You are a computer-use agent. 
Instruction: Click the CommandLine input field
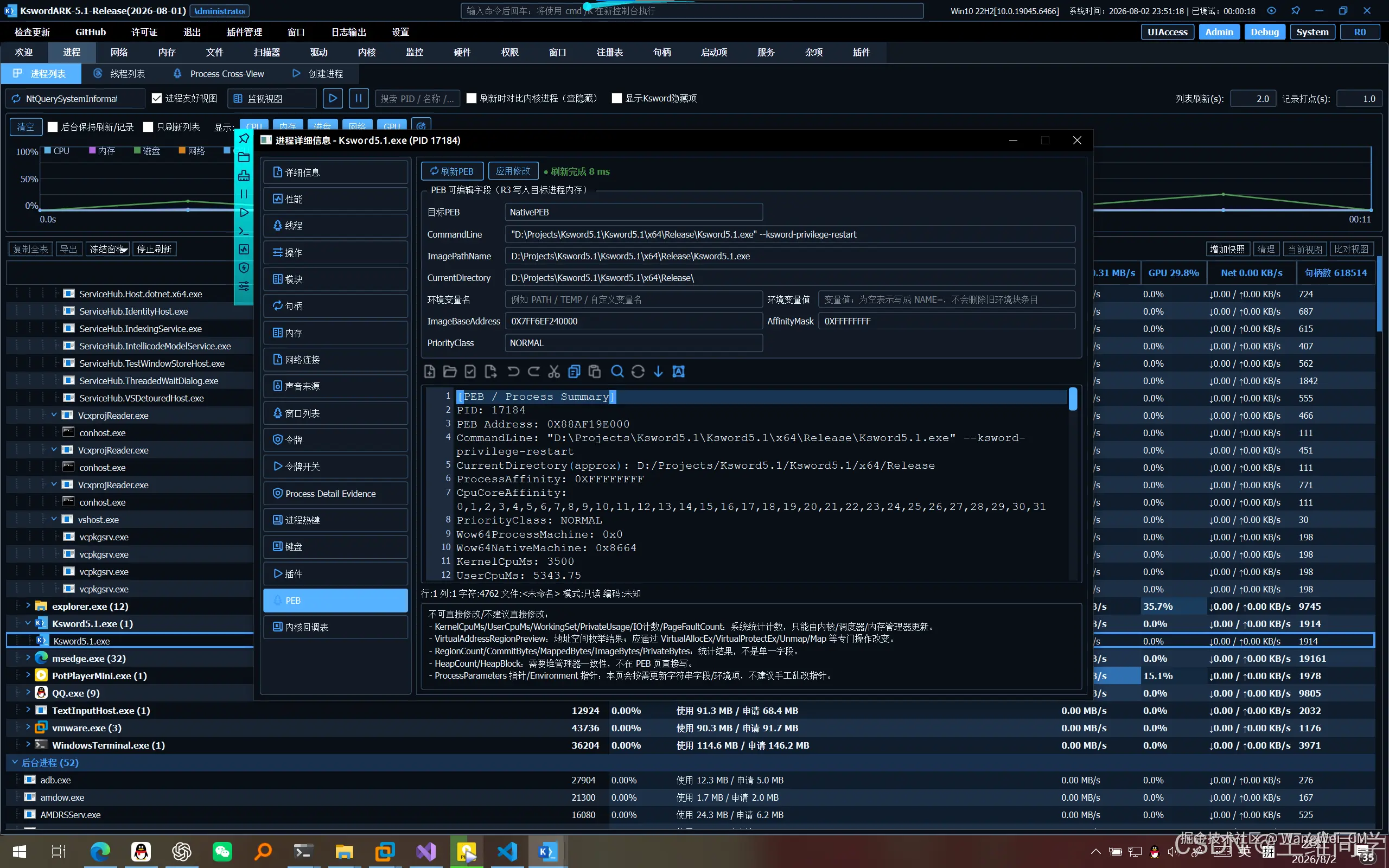click(790, 234)
